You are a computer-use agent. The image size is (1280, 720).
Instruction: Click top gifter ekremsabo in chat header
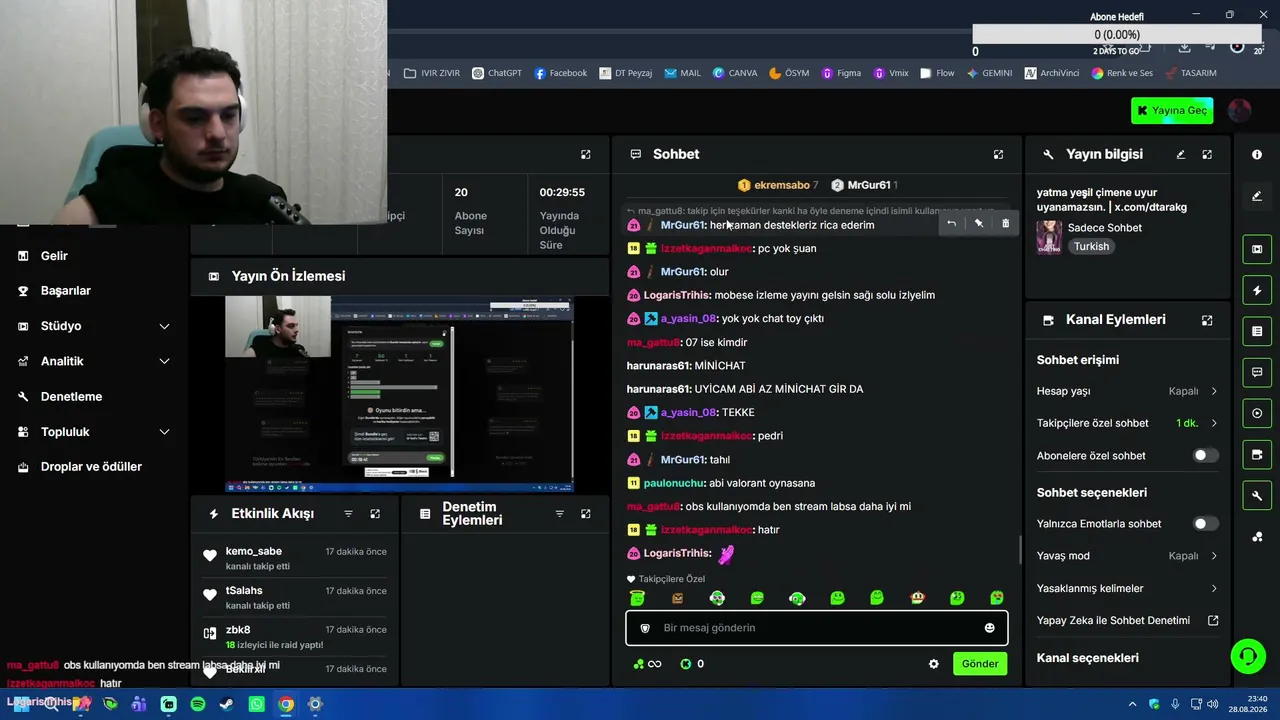(x=782, y=185)
